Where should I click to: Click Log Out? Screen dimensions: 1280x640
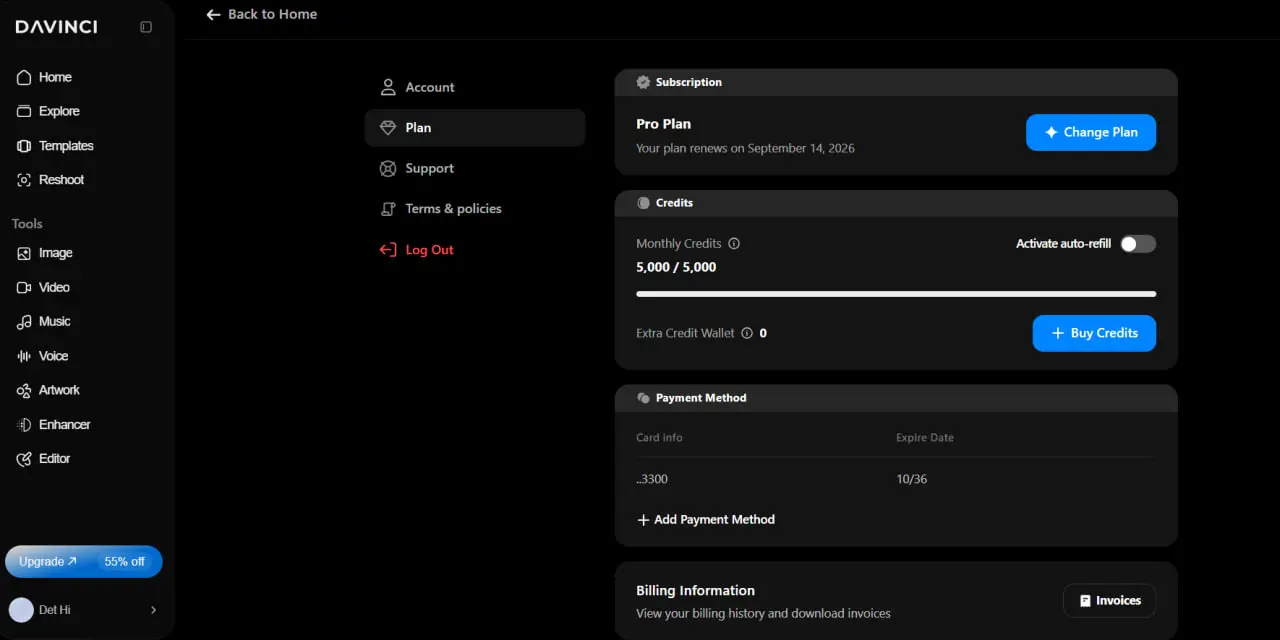click(416, 250)
